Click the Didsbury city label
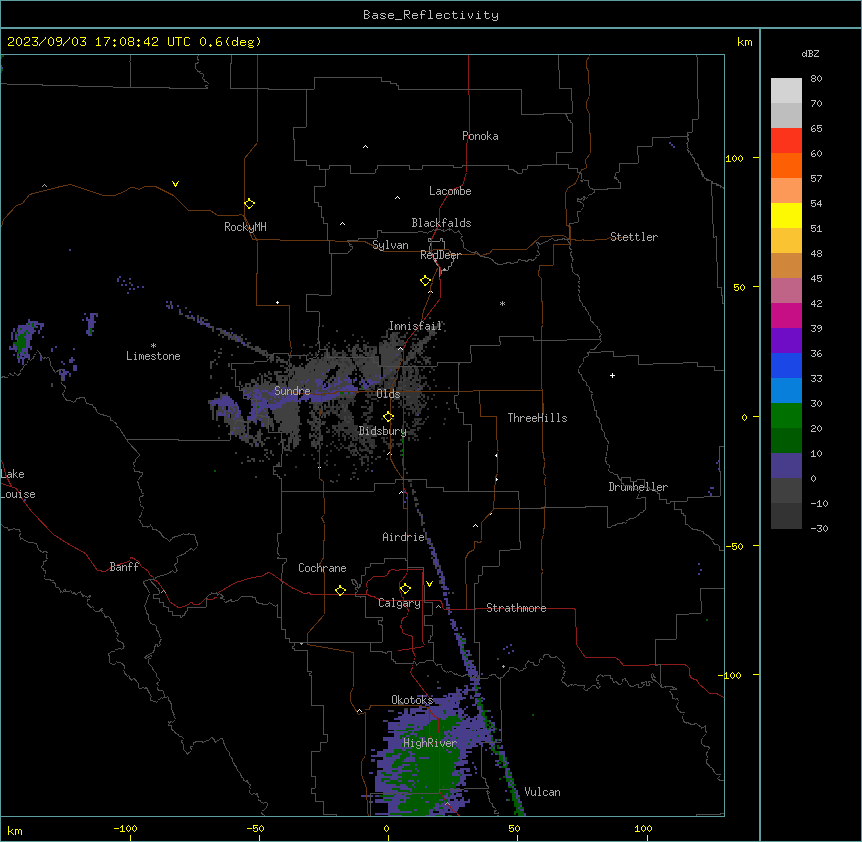862x842 pixels. pos(383,431)
